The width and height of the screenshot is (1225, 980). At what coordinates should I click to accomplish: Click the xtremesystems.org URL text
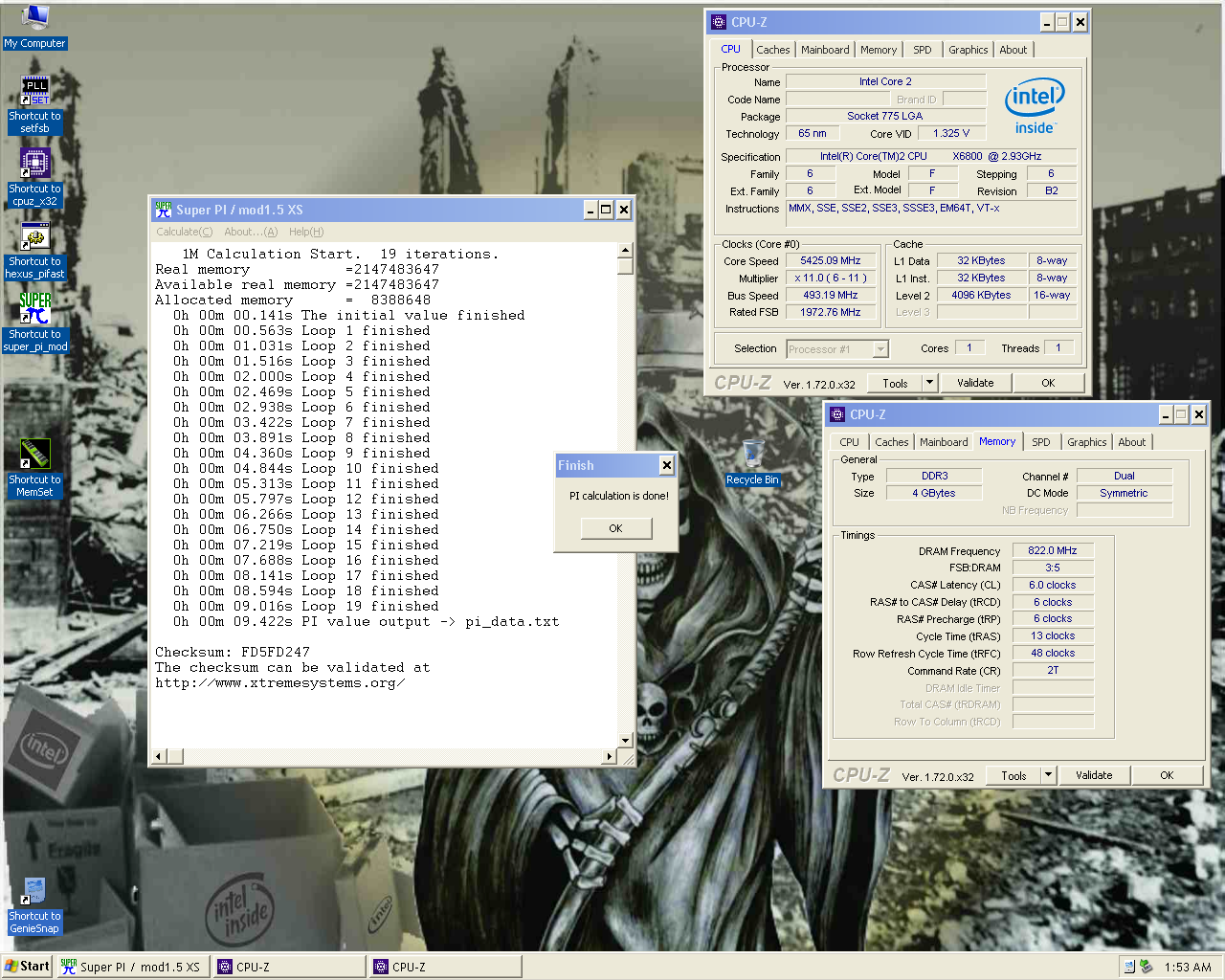pyautogui.click(x=279, y=682)
